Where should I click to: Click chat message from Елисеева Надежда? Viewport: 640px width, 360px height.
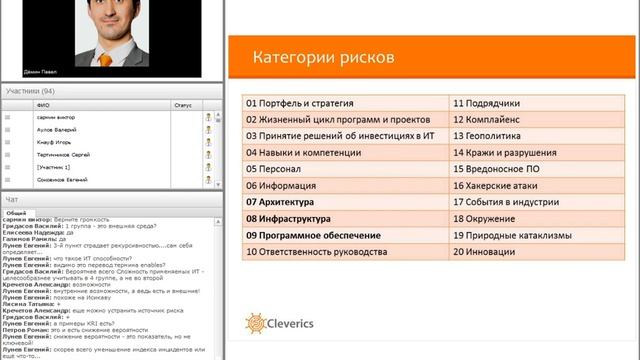[x=38, y=233]
